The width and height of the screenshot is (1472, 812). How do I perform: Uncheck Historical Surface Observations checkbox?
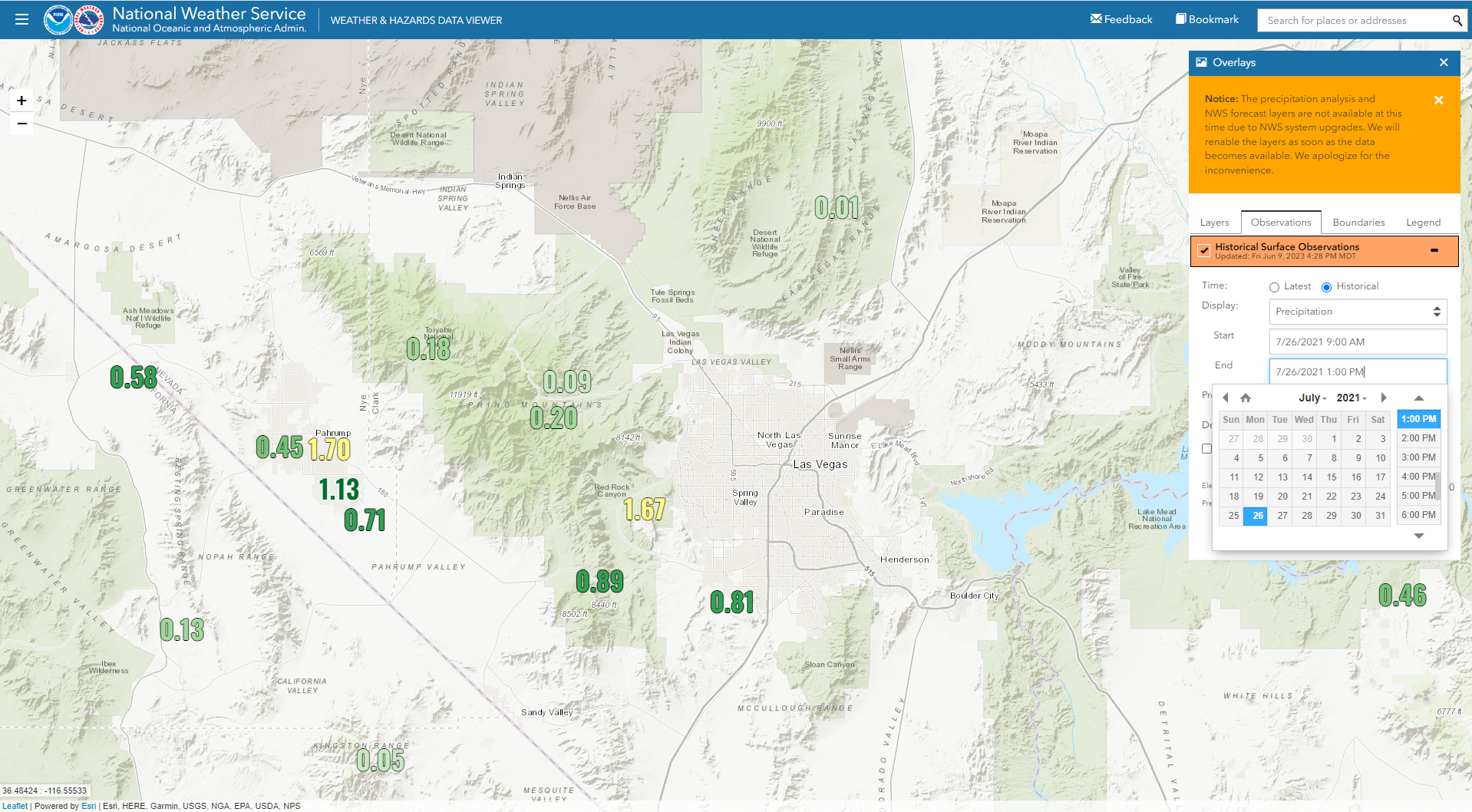tap(1204, 250)
